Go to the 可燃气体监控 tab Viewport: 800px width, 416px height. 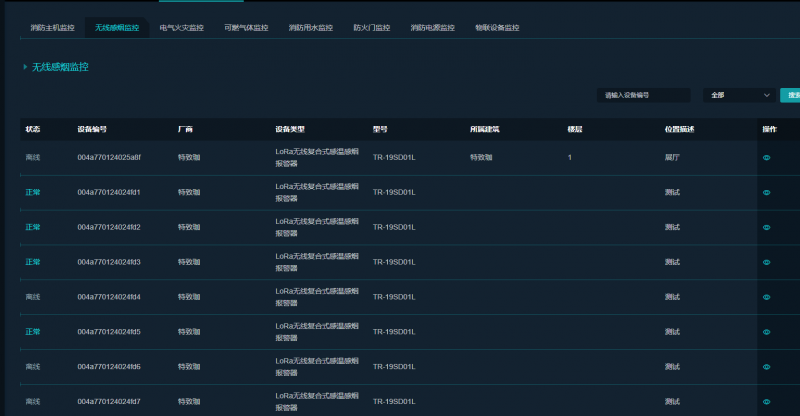246,28
